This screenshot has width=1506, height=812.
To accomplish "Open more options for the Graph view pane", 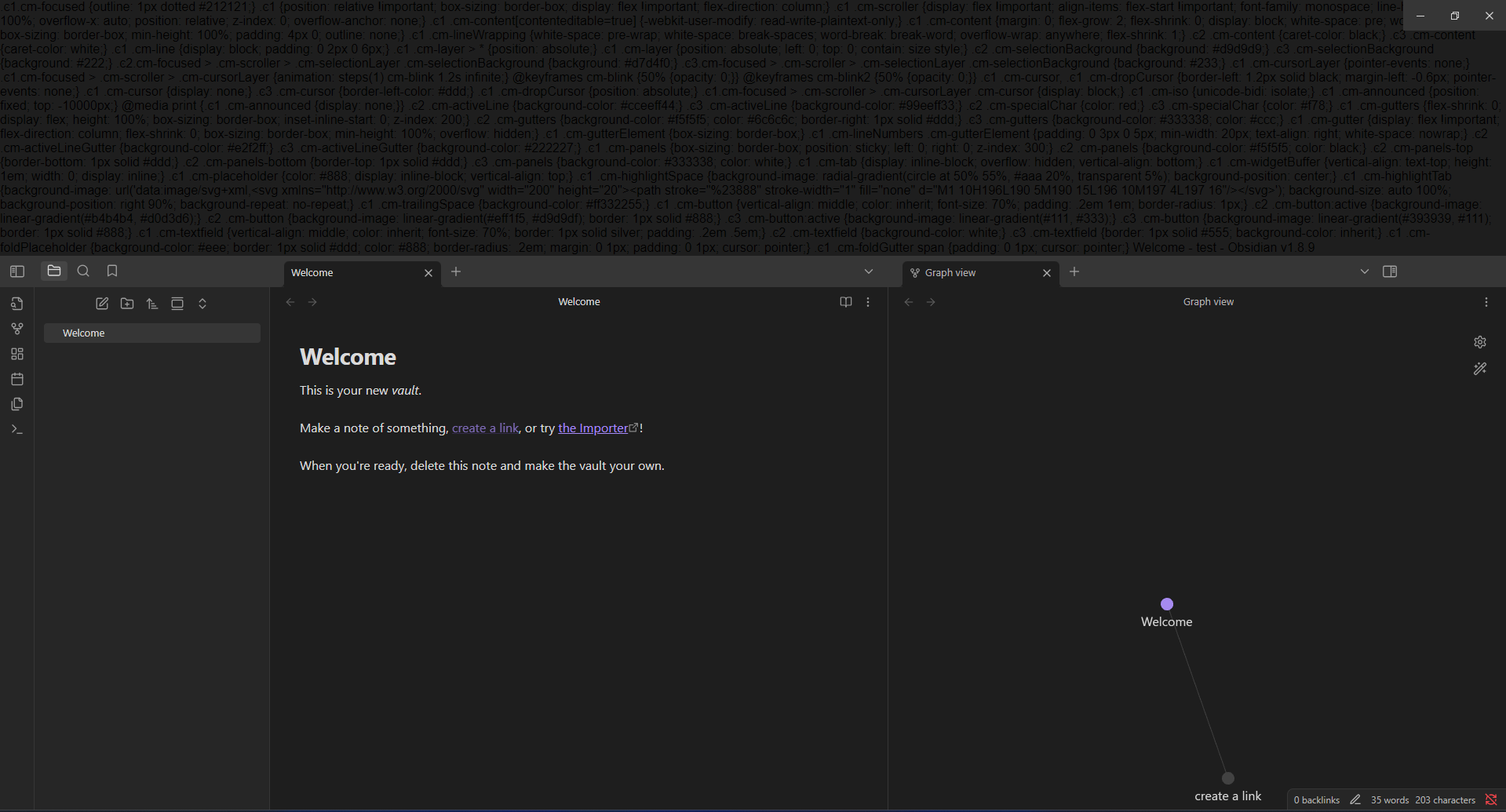I will click(1486, 302).
